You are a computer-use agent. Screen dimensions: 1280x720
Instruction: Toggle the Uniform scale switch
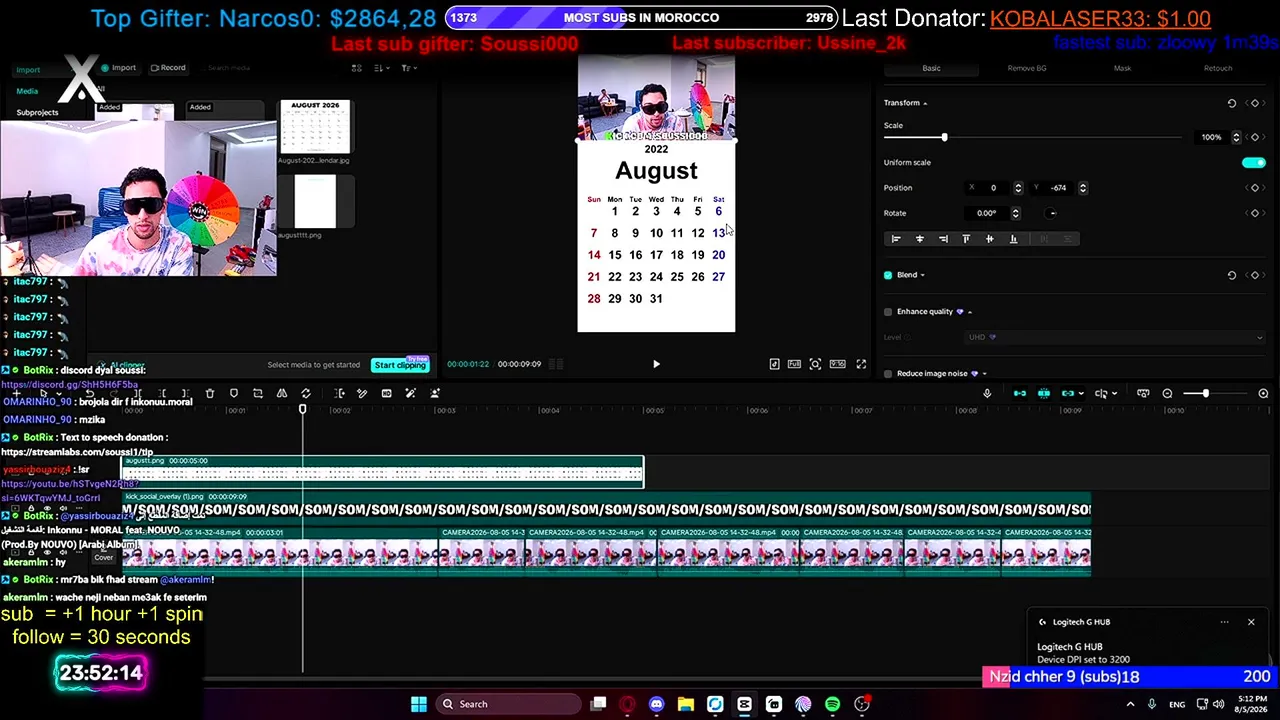click(x=1253, y=162)
